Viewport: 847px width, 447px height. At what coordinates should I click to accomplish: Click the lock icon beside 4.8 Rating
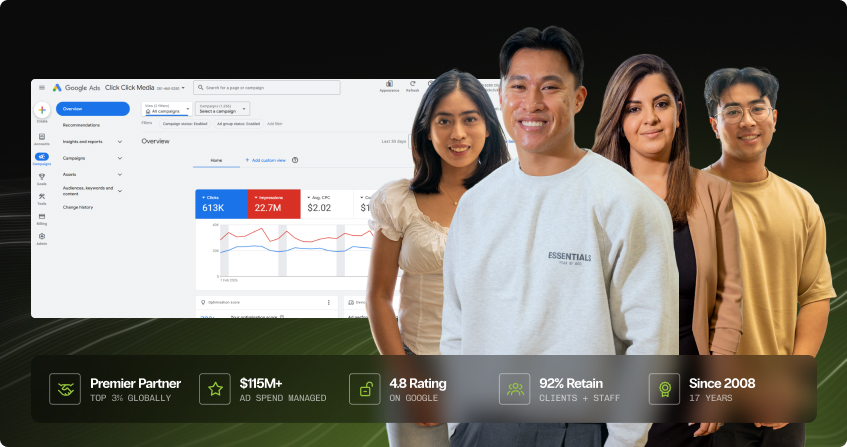(x=365, y=389)
